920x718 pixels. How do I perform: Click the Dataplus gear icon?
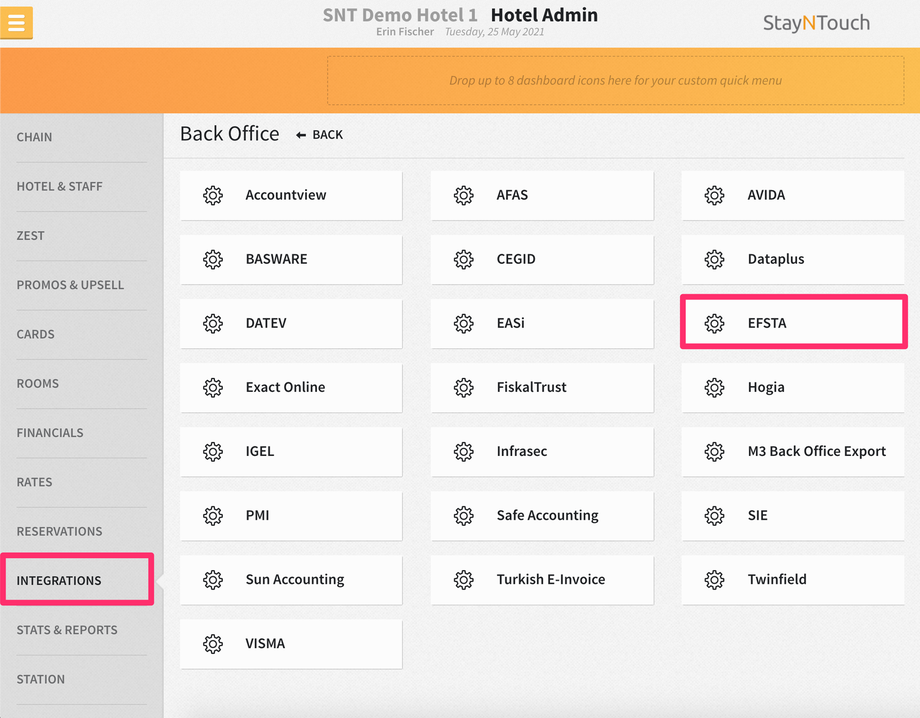point(714,259)
